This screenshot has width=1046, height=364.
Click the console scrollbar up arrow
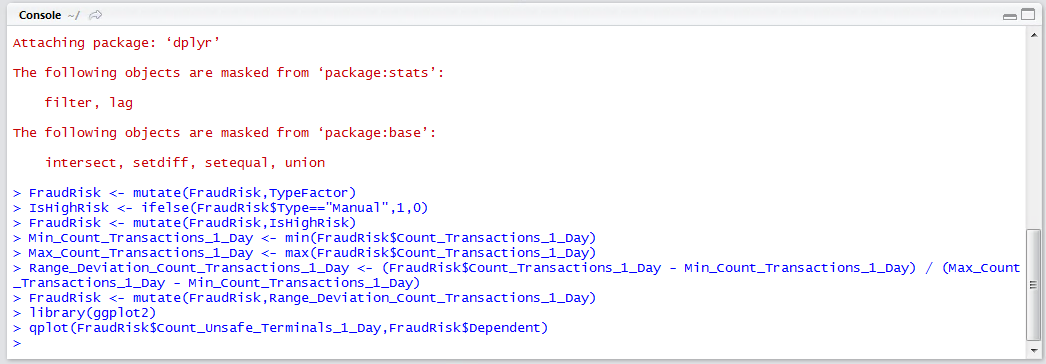pos(1033,35)
